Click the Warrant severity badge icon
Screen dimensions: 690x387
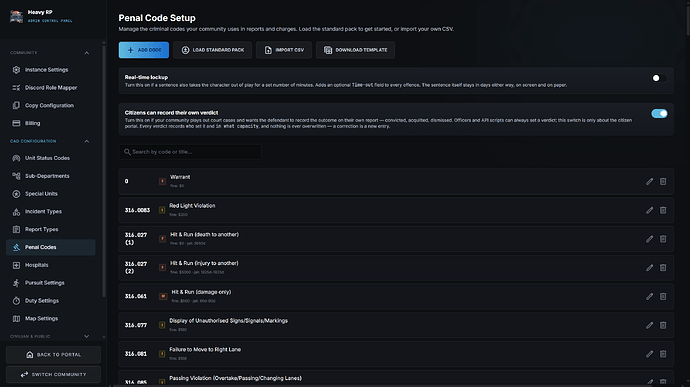coord(162,181)
